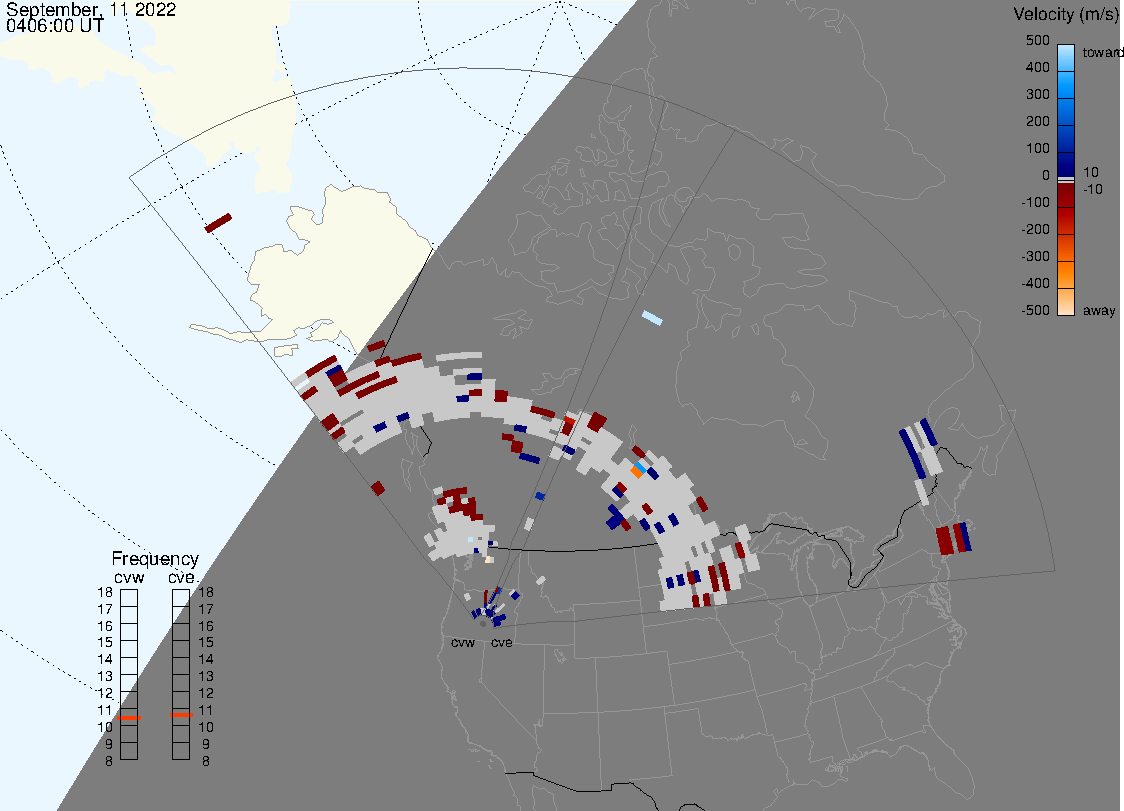The width and height of the screenshot is (1124, 811).
Task: Click the 18 label right of the cve frequency bar
Action: click(x=206, y=592)
